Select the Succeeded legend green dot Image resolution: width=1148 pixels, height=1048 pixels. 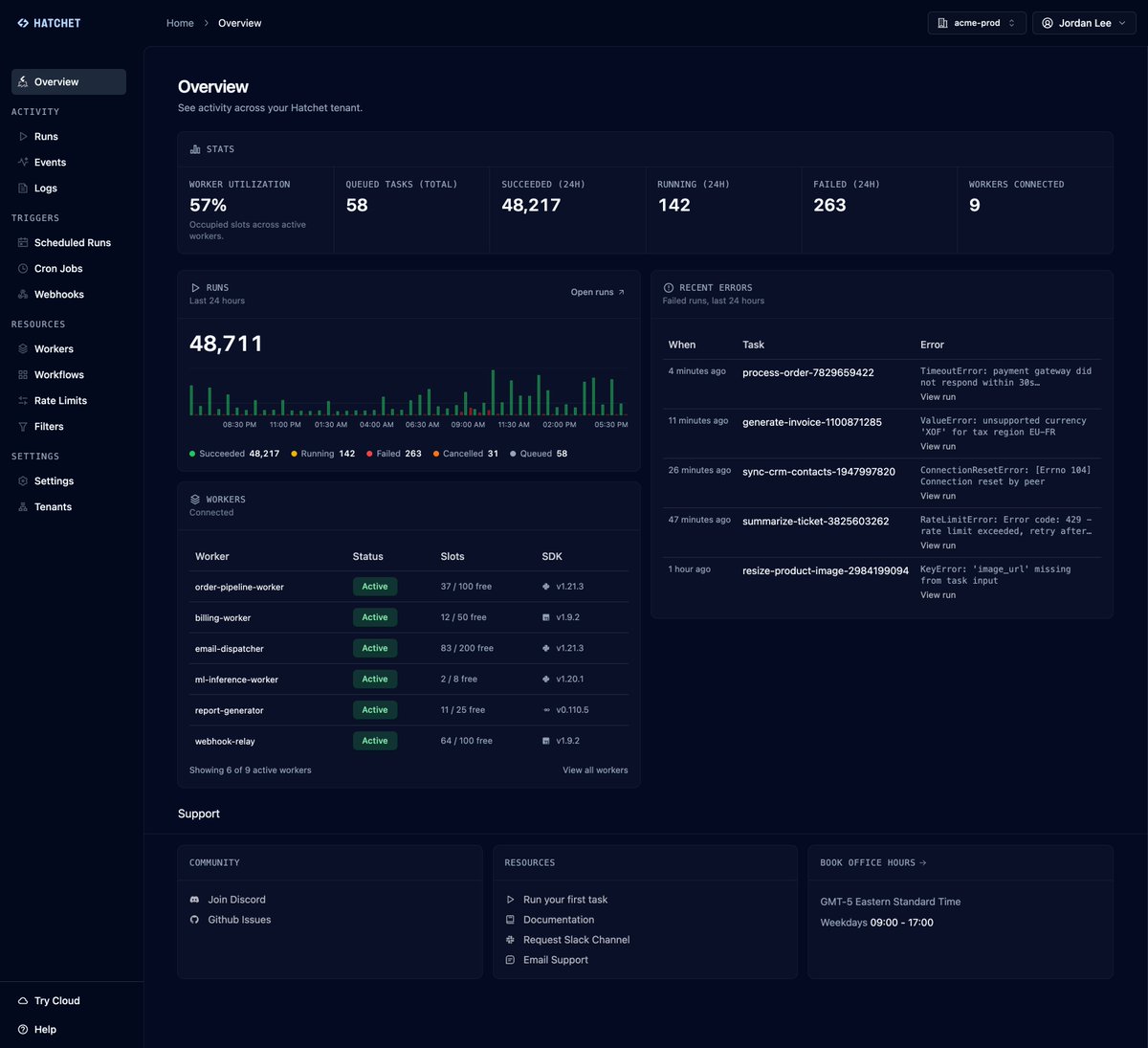point(192,454)
